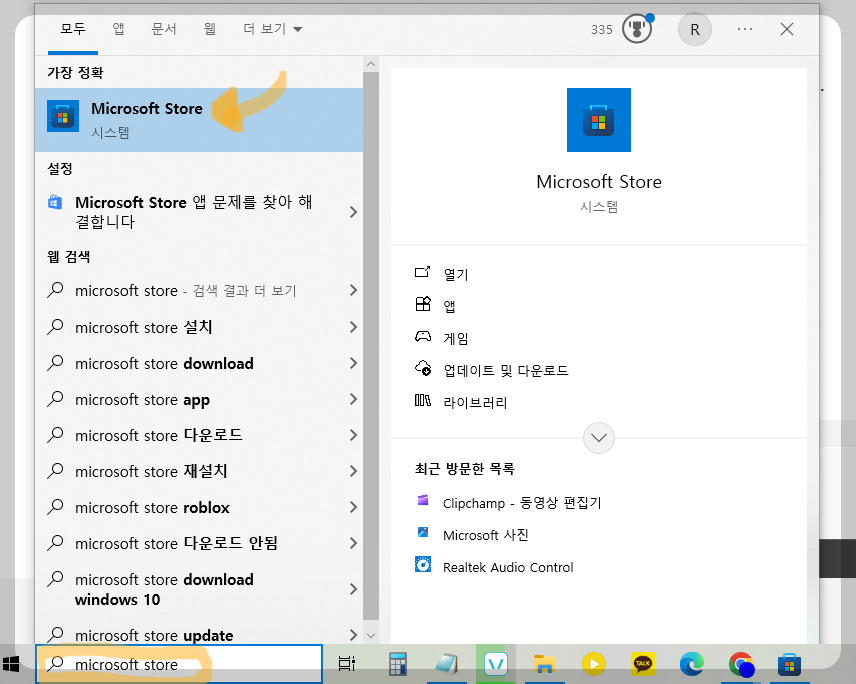
Task: Click the Microsoft 사진 icon in the recent list
Action: [x=423, y=532]
